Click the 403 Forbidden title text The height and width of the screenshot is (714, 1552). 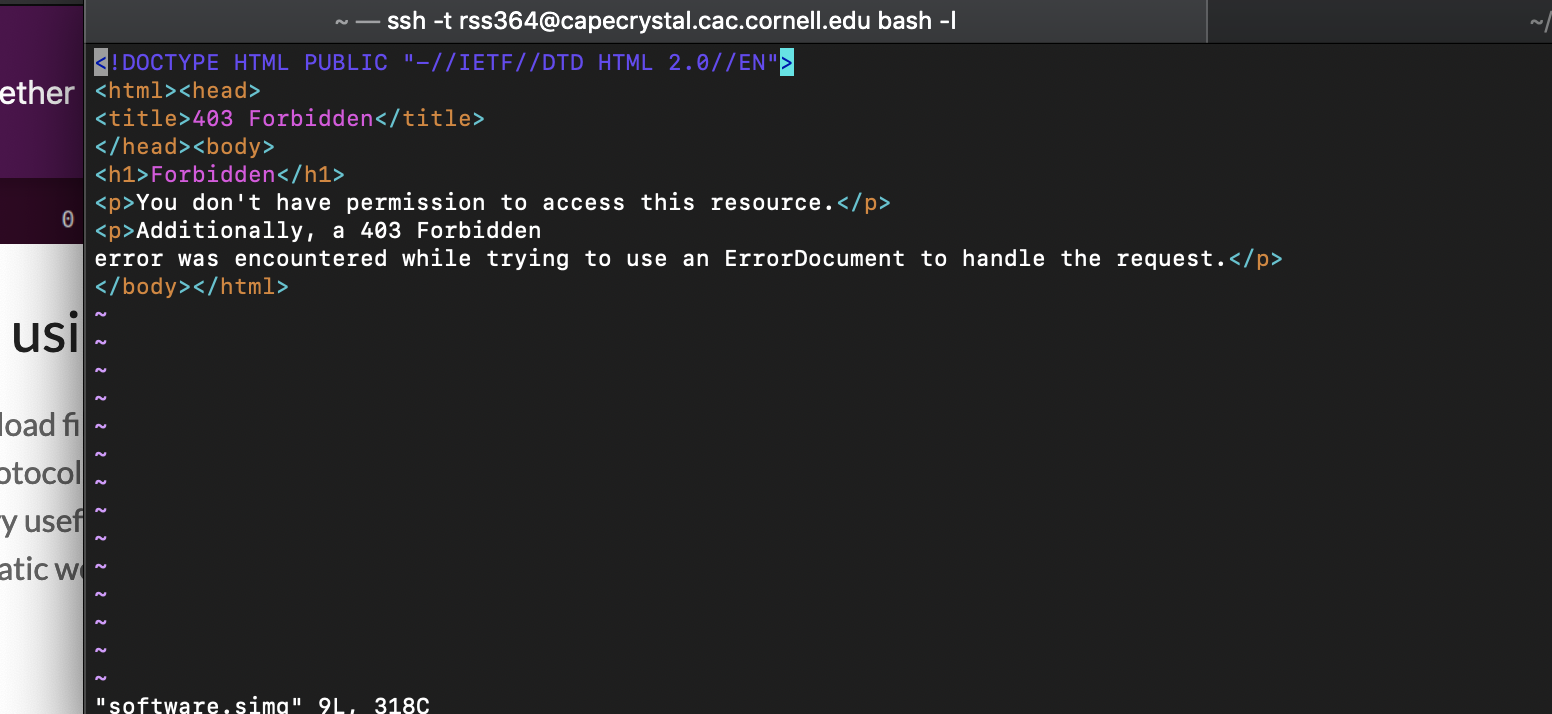point(310,118)
